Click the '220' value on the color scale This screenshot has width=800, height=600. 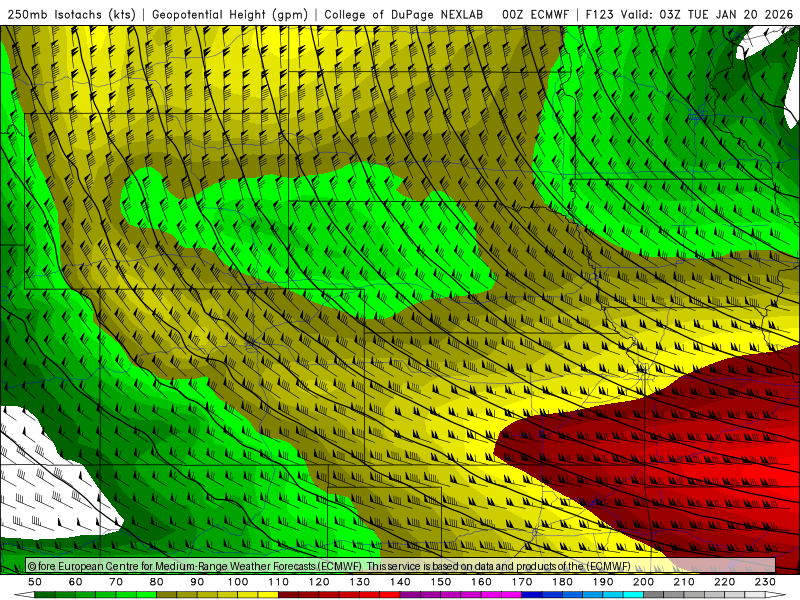coord(724,582)
